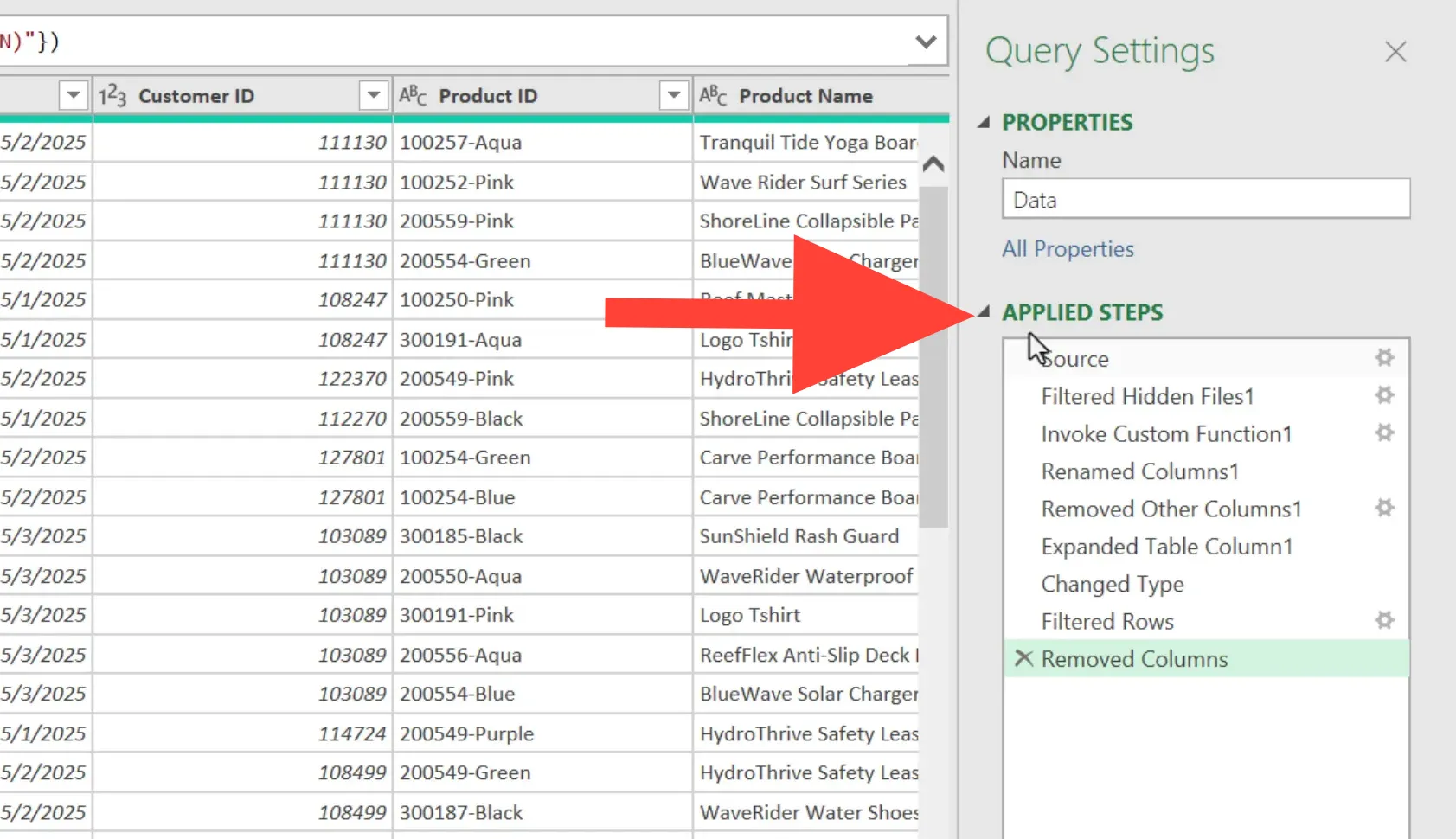
Task: Select the Changed Type applied step
Action: [x=1112, y=584]
